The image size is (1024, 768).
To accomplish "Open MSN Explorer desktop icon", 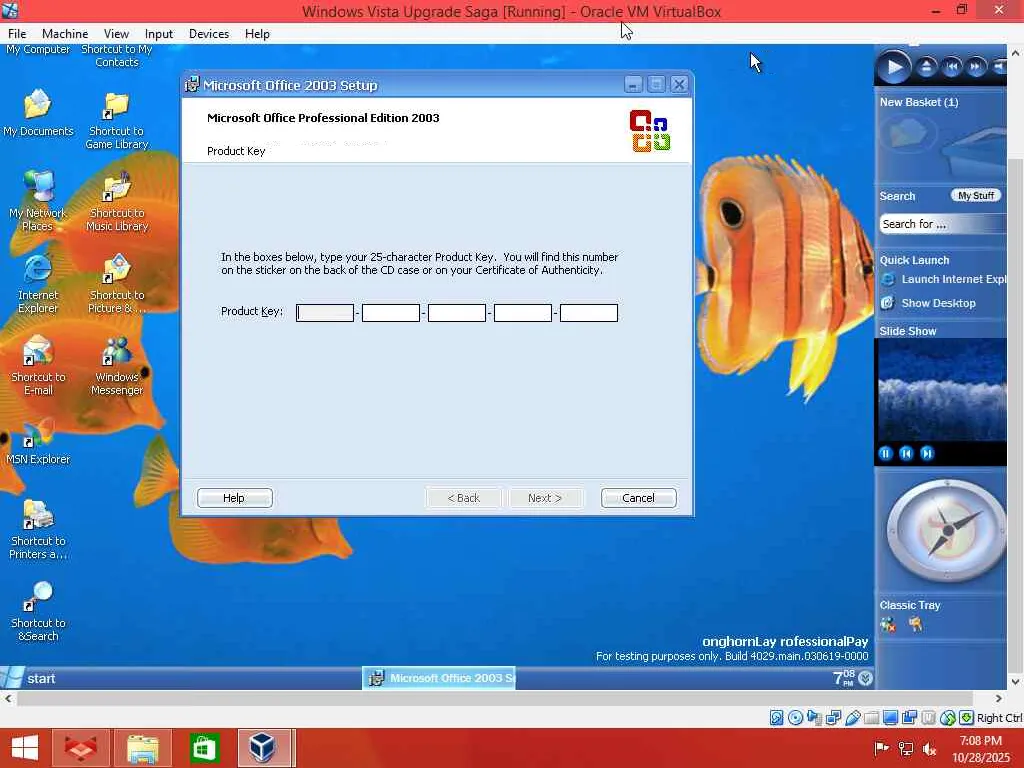I will [38, 442].
